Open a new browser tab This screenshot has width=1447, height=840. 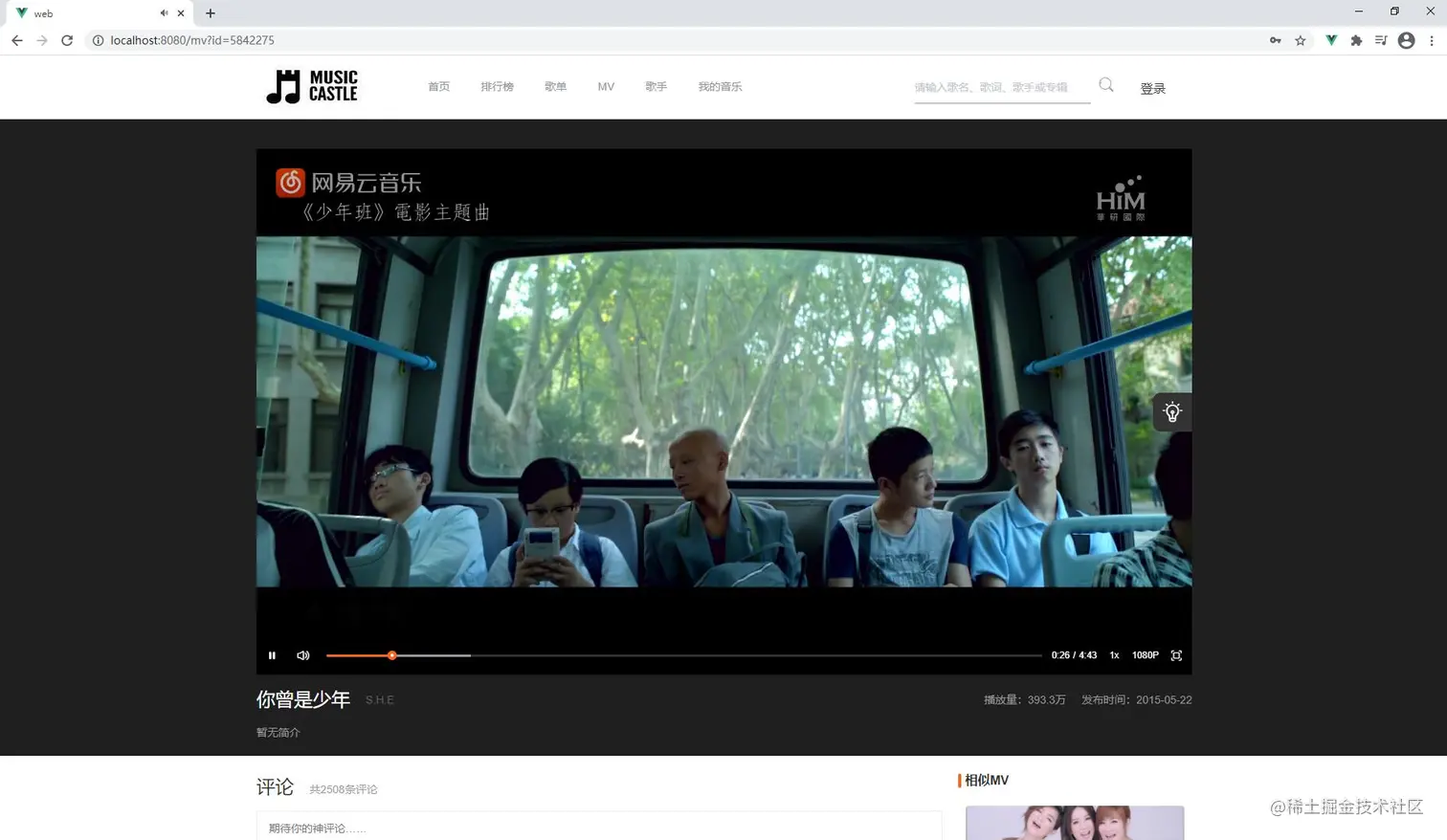coord(211,13)
